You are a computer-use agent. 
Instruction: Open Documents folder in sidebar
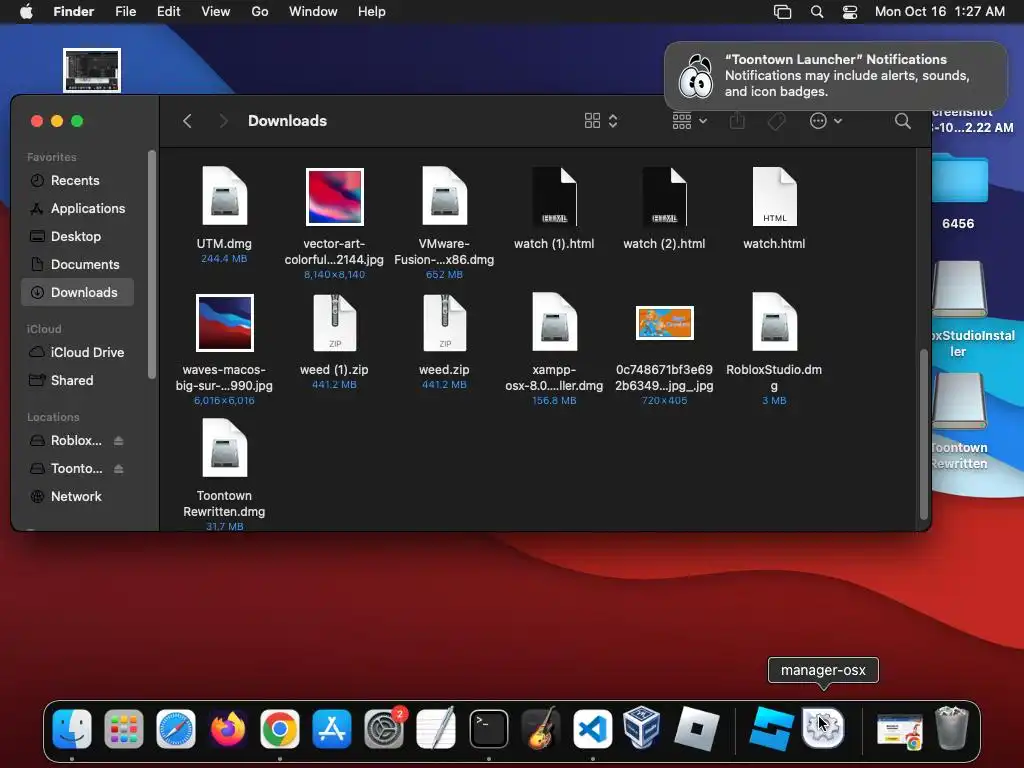77,264
